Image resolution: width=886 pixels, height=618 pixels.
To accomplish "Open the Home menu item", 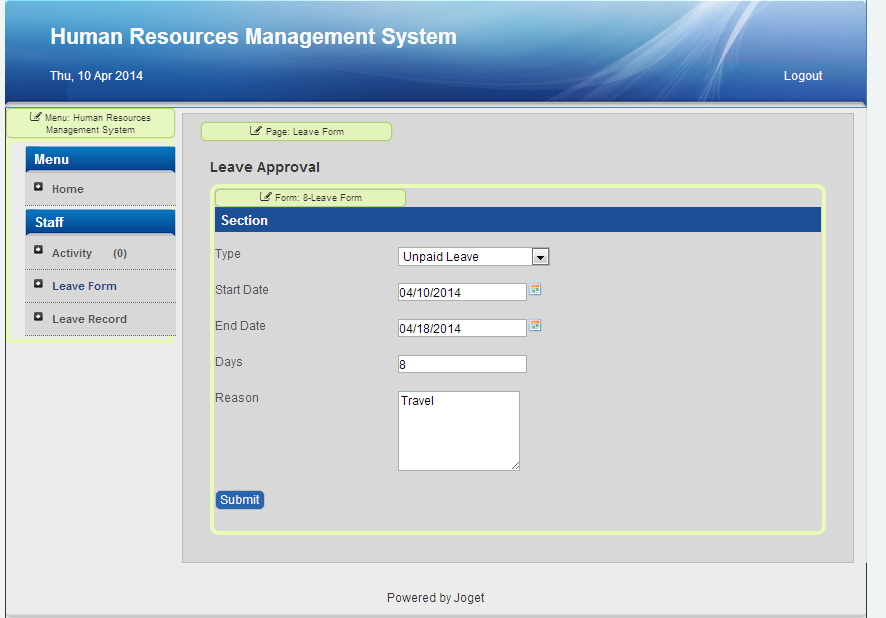I will [x=68, y=189].
